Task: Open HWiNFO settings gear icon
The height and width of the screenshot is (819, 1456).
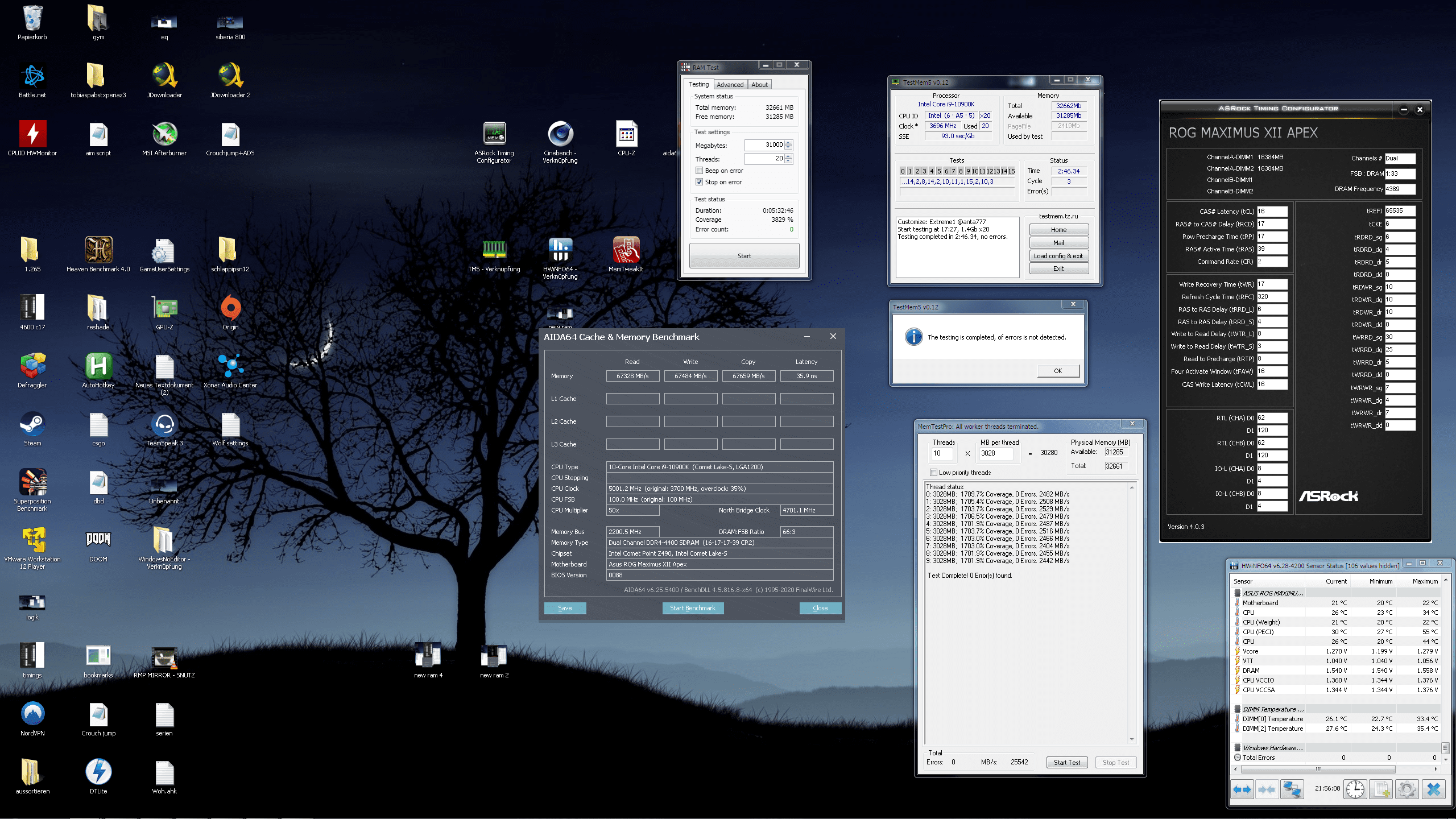Action: click(x=1407, y=789)
